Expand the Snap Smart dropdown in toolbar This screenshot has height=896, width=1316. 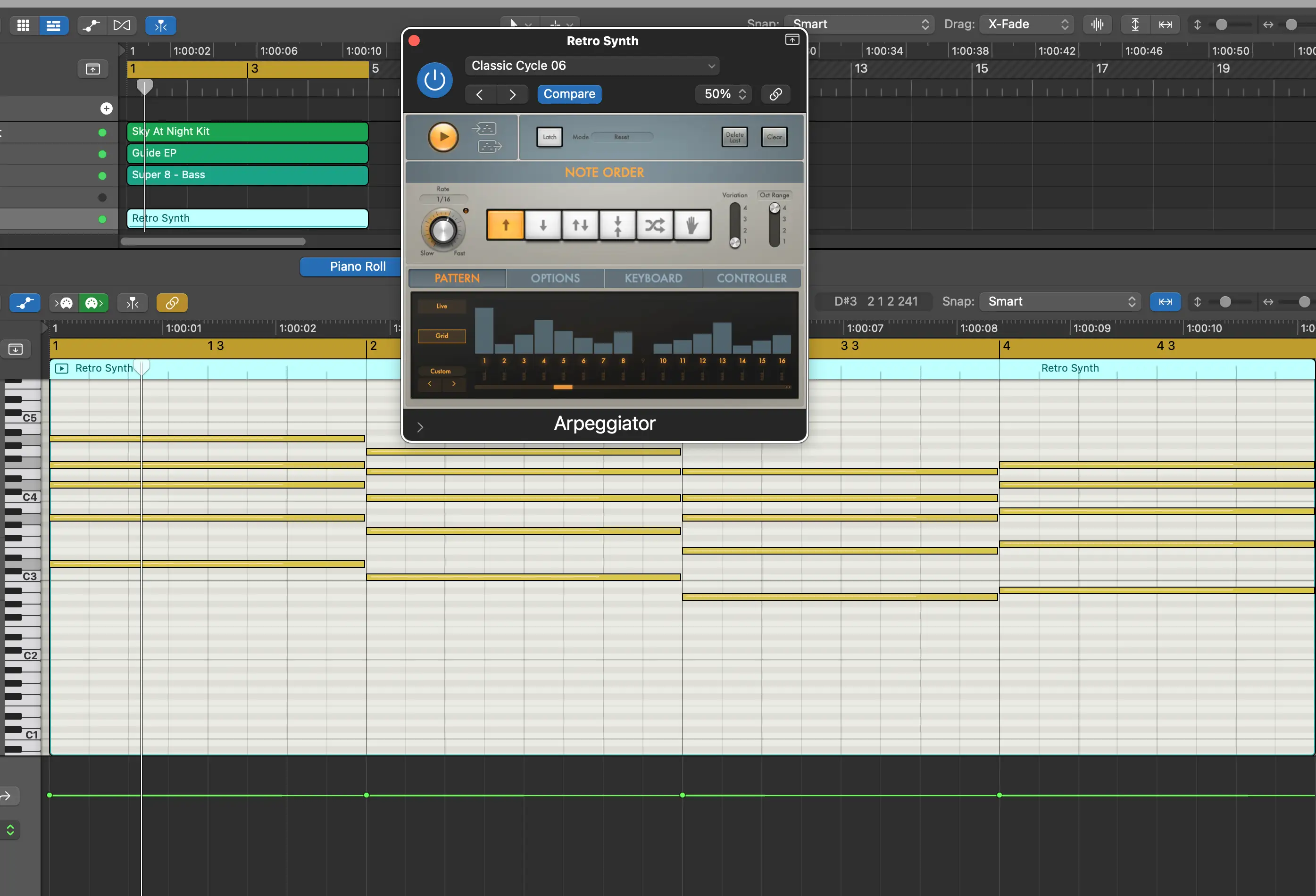pyautogui.click(x=861, y=23)
